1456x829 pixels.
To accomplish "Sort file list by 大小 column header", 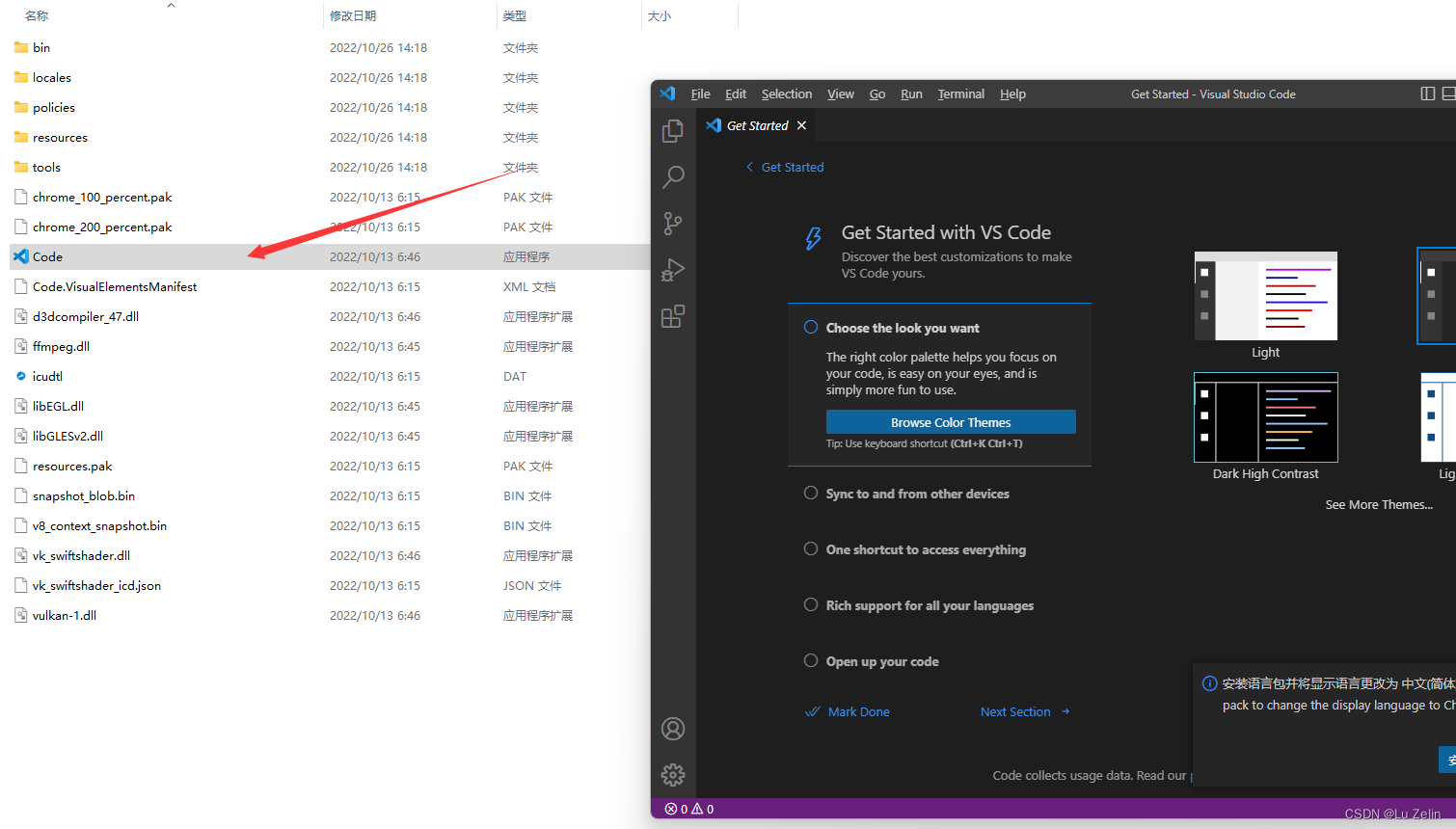I will tap(660, 15).
